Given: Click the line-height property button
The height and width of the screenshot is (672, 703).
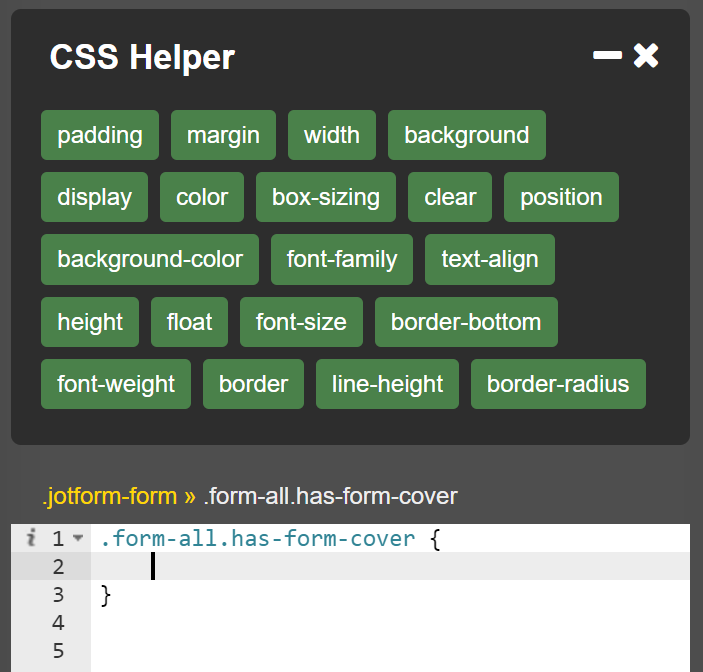Looking at the screenshot, I should (x=387, y=384).
